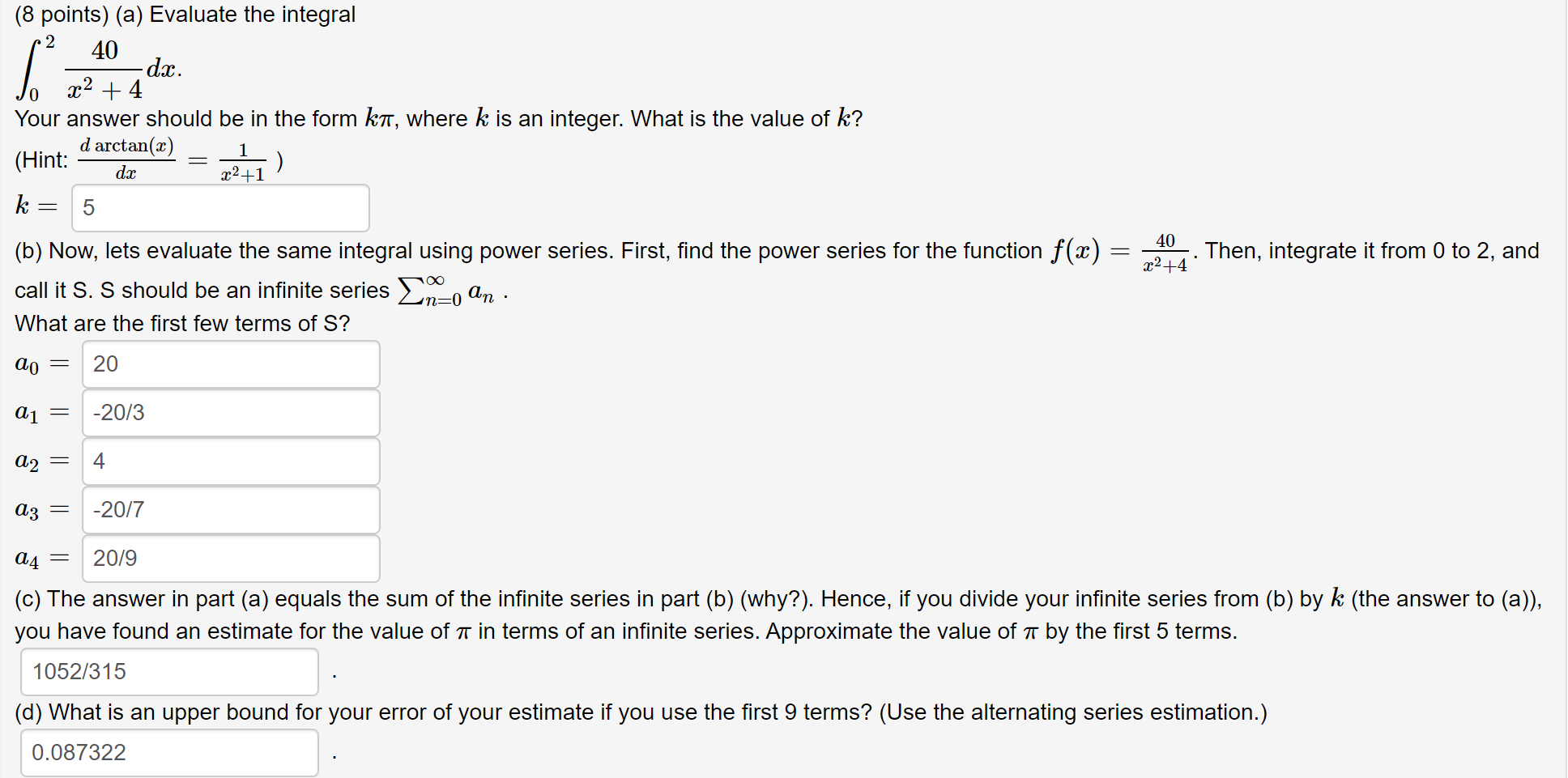Click the a1 field containing -20/3

pos(229,413)
